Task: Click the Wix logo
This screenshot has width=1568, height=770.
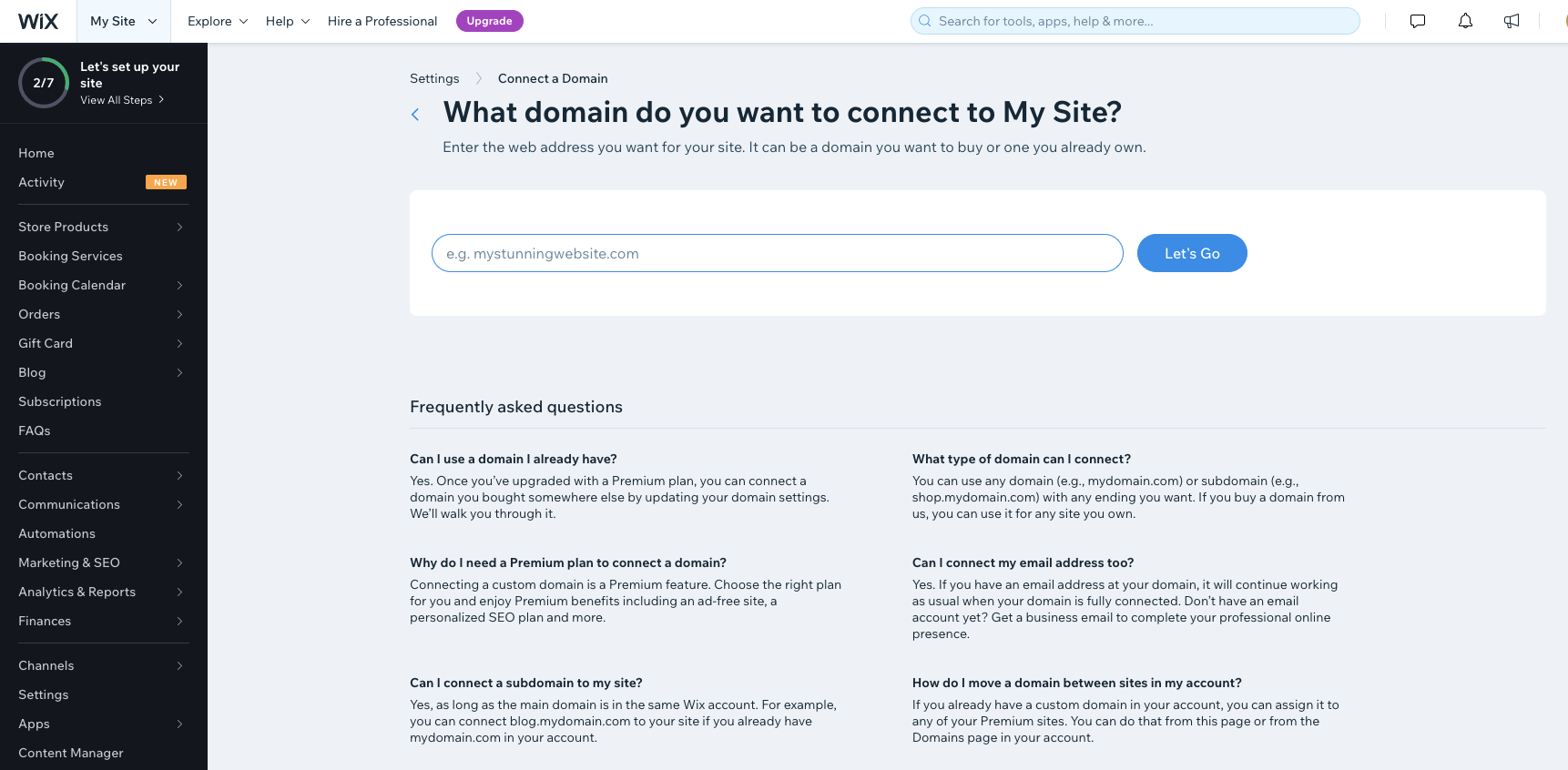Action: (38, 21)
